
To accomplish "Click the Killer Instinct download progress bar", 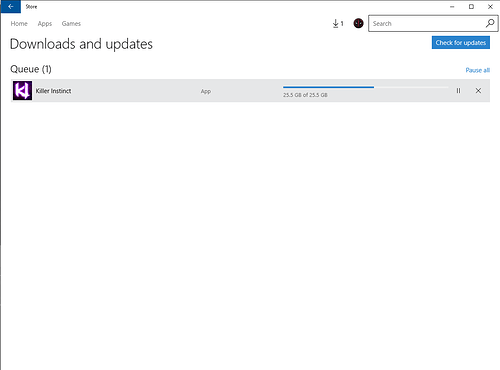I will [366, 87].
